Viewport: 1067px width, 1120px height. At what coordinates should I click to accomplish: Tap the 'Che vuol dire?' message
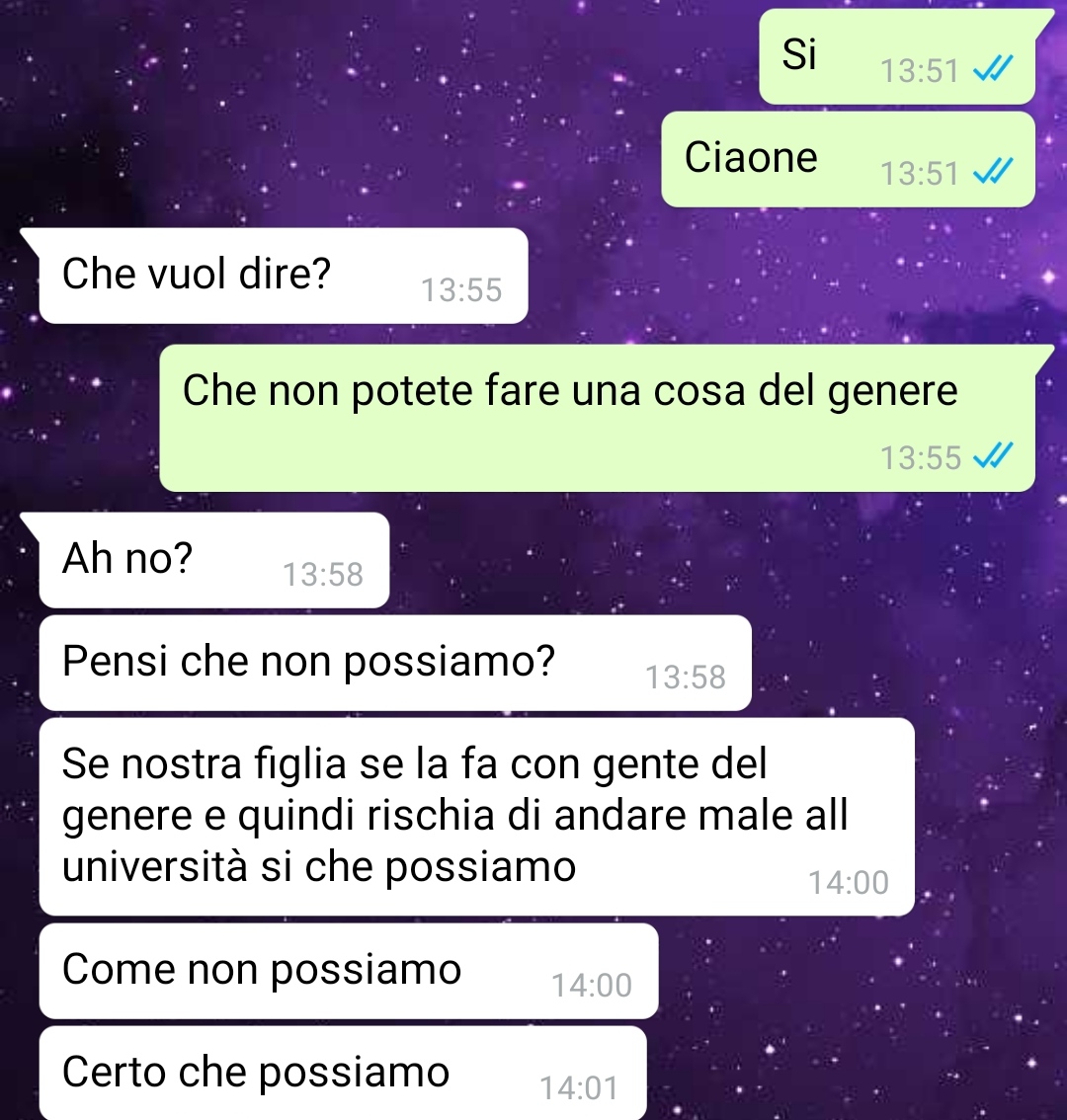tap(284, 276)
